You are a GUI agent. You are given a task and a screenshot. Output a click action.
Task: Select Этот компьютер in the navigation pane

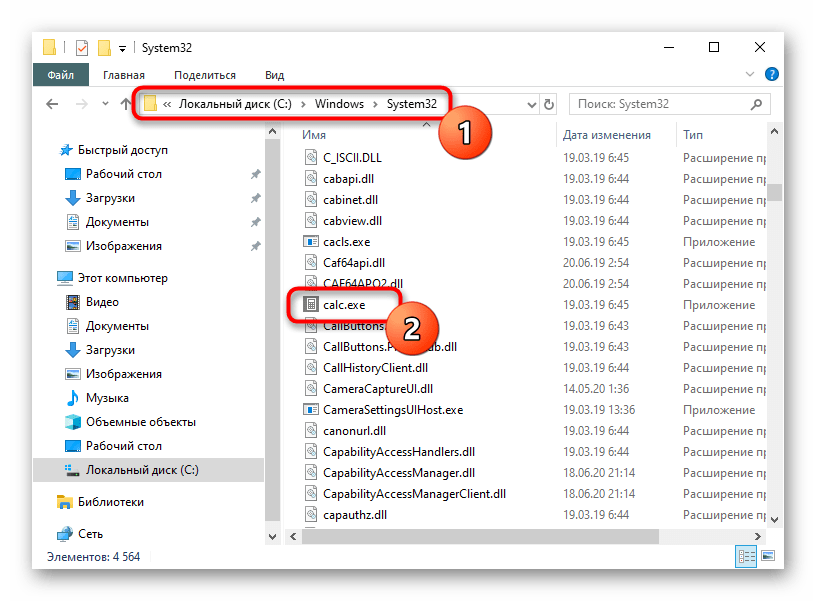(x=122, y=278)
